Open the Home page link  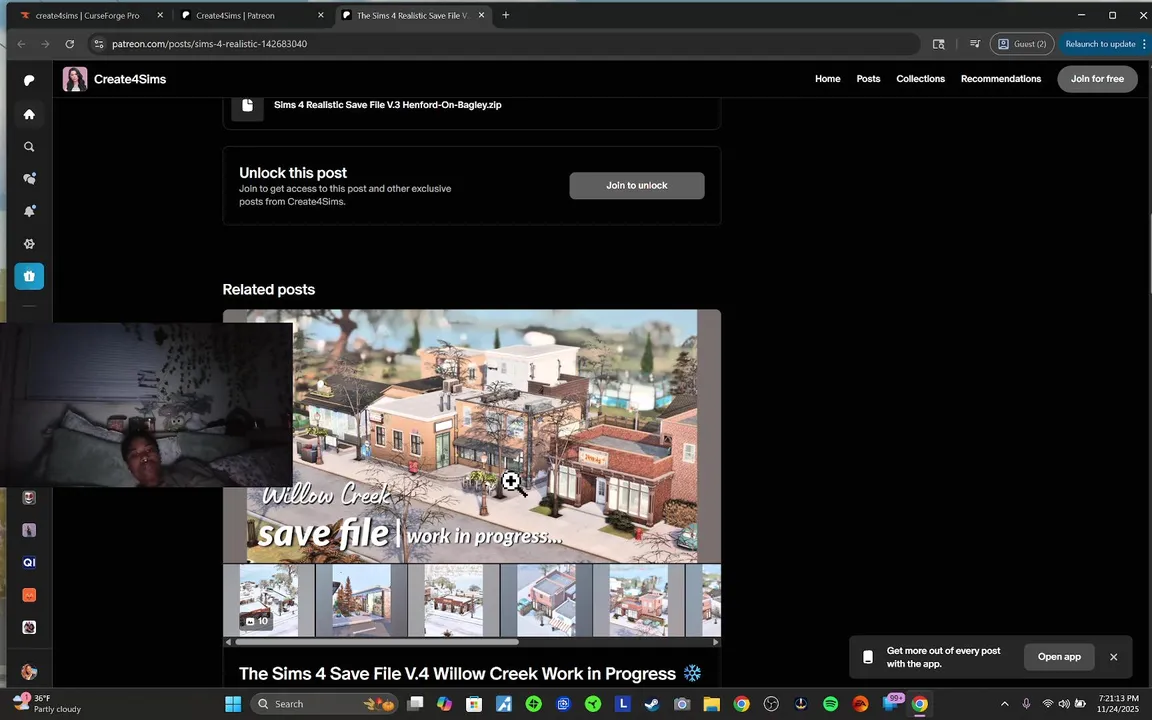[x=827, y=79]
